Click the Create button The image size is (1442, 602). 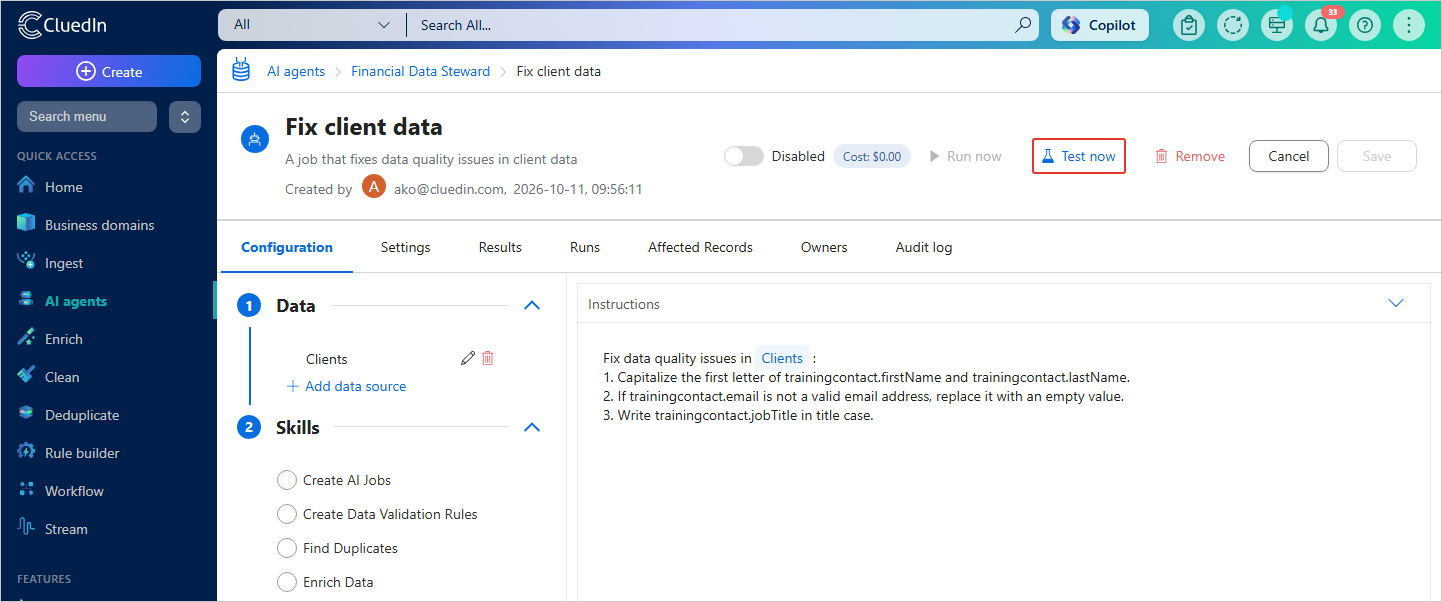click(109, 71)
